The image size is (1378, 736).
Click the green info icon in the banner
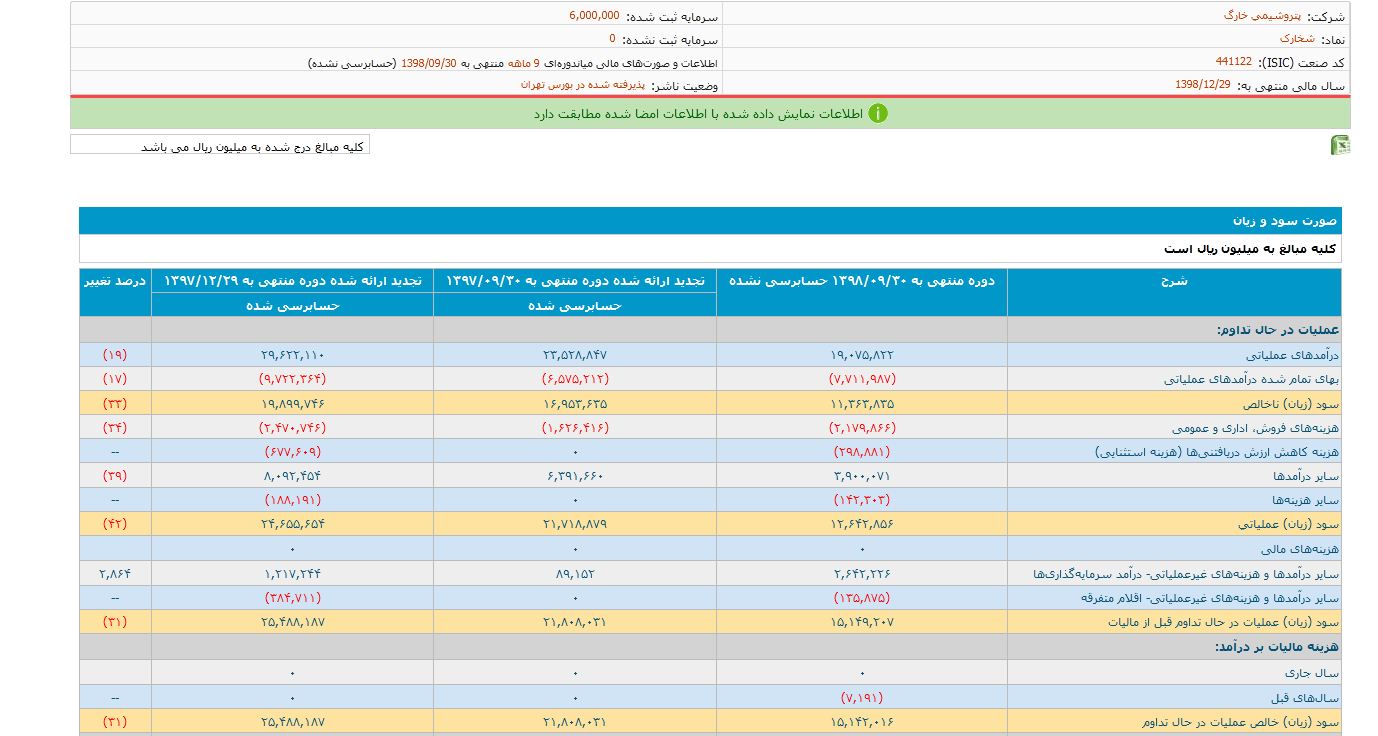click(x=877, y=113)
